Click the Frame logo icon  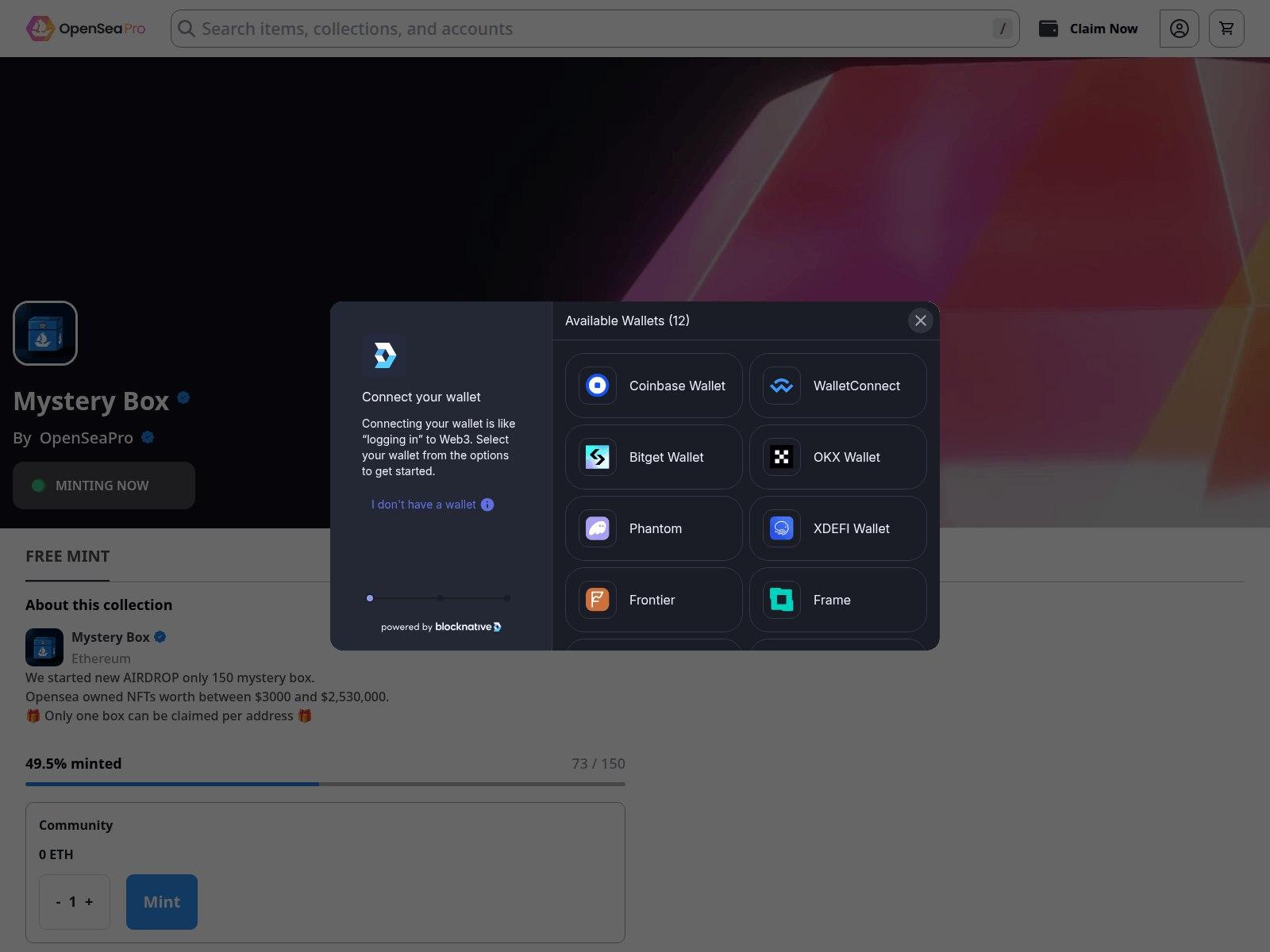tap(782, 600)
